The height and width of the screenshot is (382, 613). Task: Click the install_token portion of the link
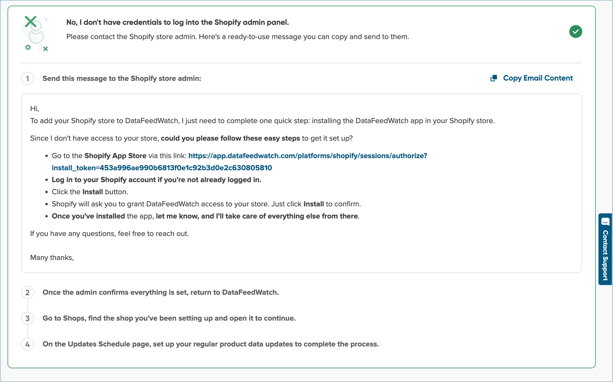[x=162, y=168]
